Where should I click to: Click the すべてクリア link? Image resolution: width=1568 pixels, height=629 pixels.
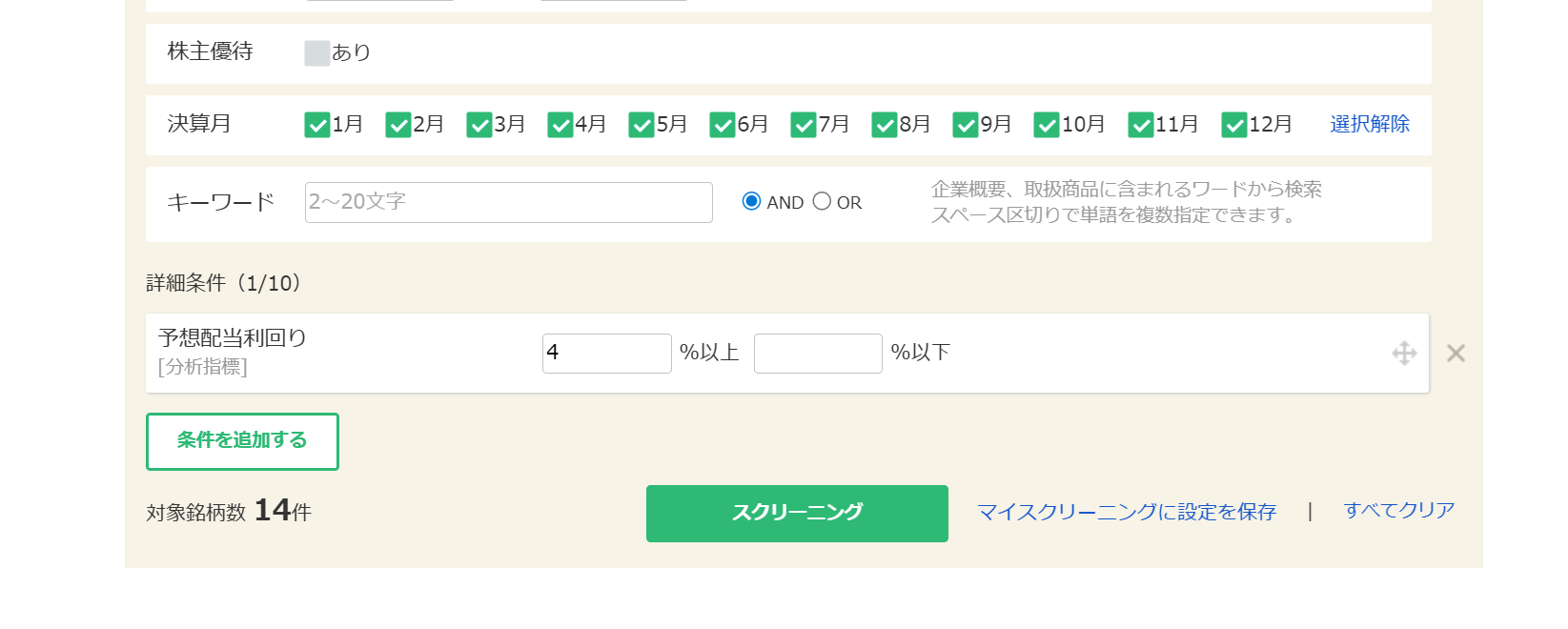pyautogui.click(x=1398, y=510)
